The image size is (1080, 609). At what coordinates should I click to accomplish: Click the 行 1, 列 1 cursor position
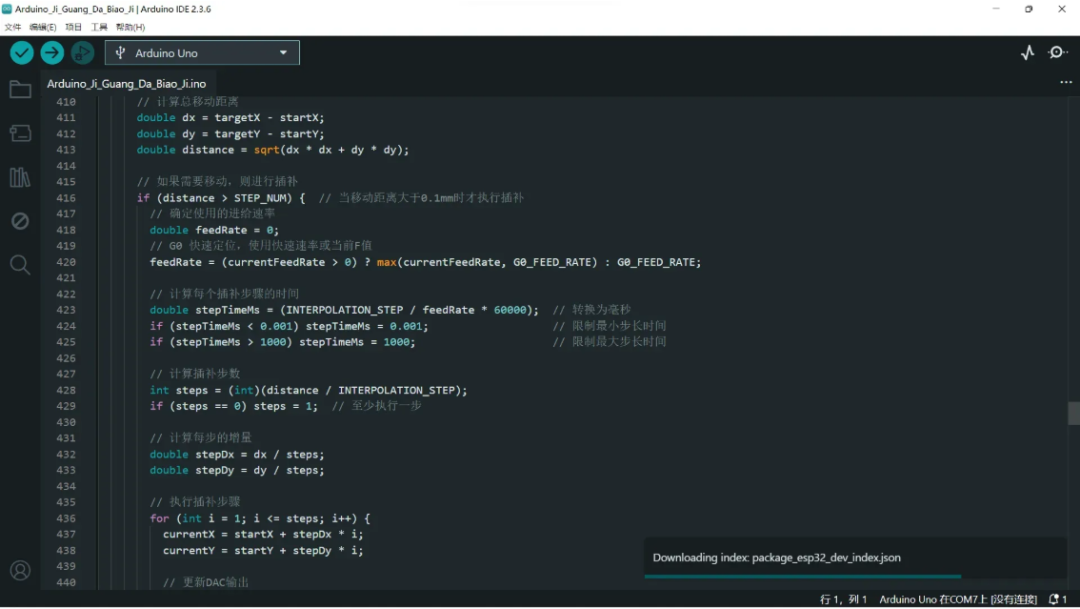click(843, 599)
